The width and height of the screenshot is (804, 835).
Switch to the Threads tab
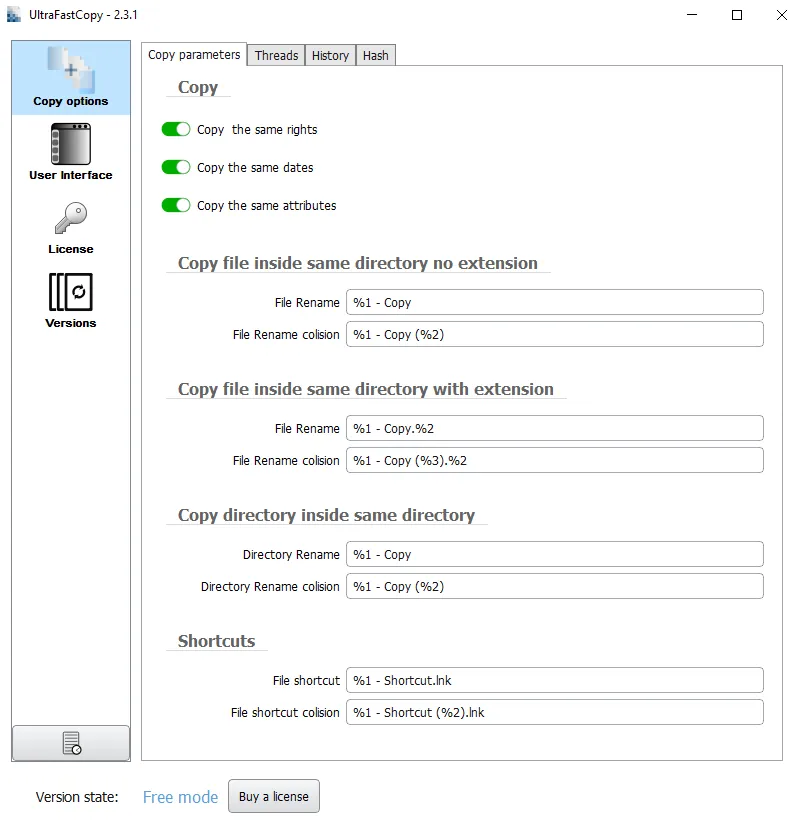[x=276, y=55]
